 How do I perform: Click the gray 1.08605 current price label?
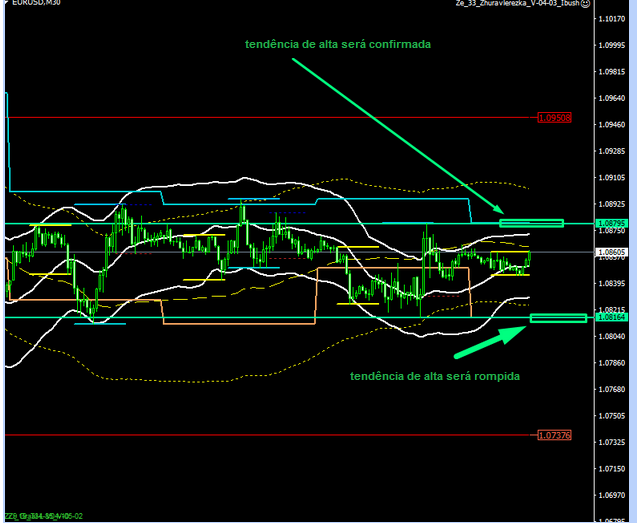611,253
